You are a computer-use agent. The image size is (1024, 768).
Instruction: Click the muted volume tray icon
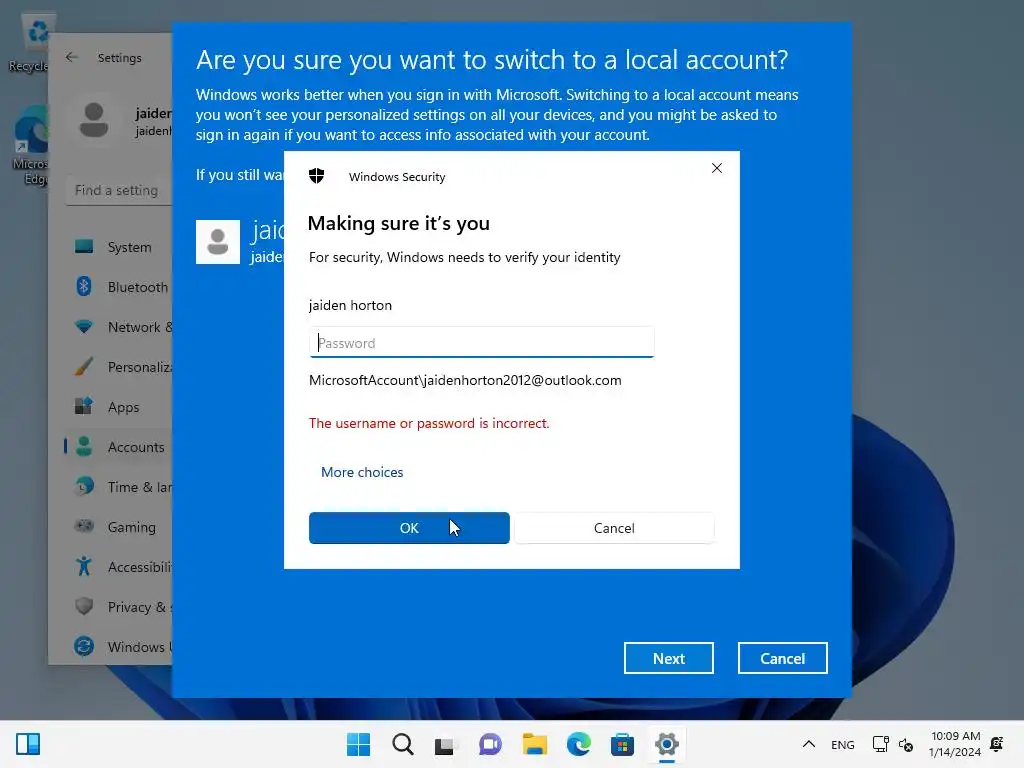point(906,744)
